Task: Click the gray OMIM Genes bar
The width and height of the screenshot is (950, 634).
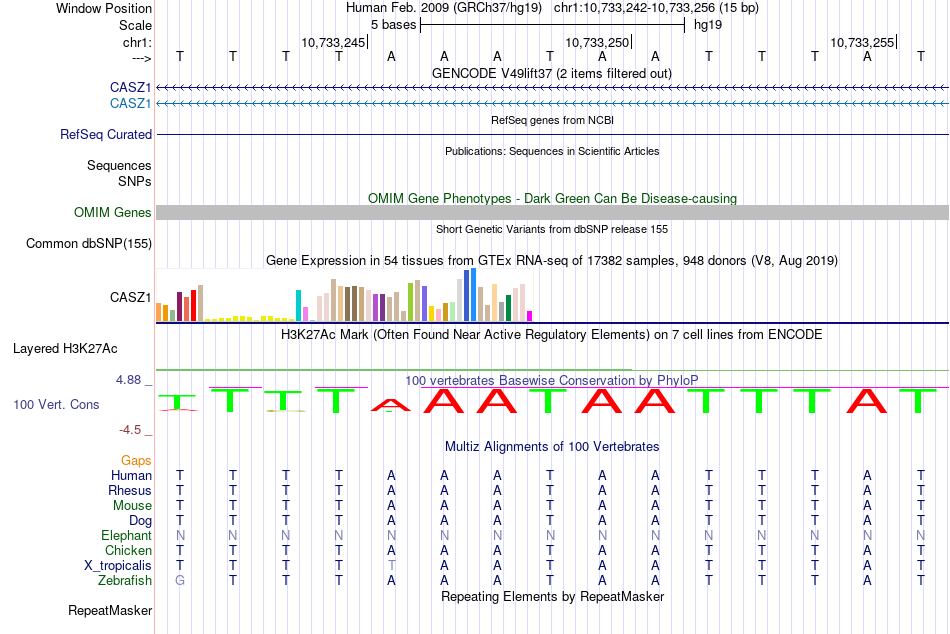Action: point(552,212)
